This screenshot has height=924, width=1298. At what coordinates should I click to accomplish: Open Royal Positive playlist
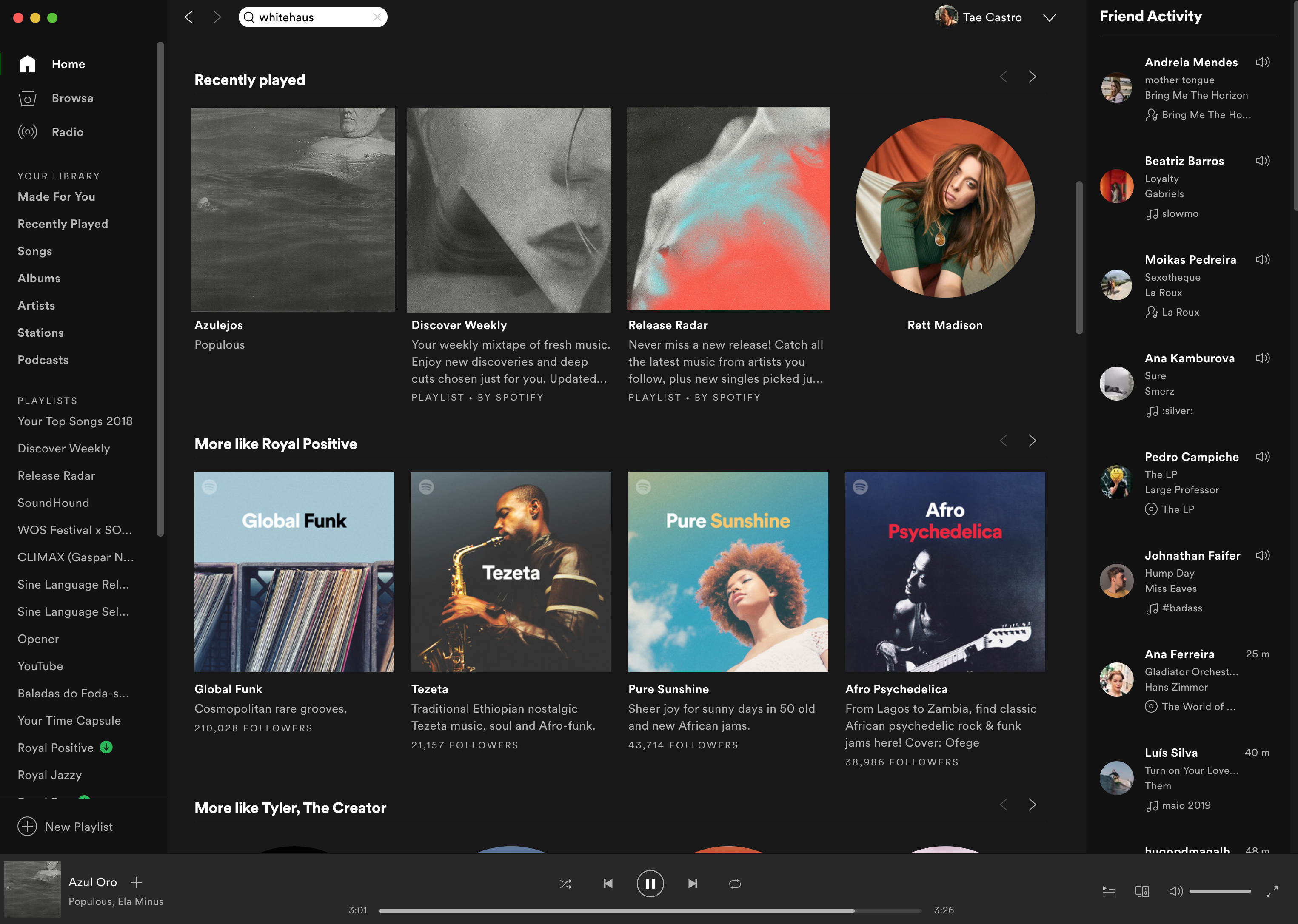pyautogui.click(x=55, y=748)
